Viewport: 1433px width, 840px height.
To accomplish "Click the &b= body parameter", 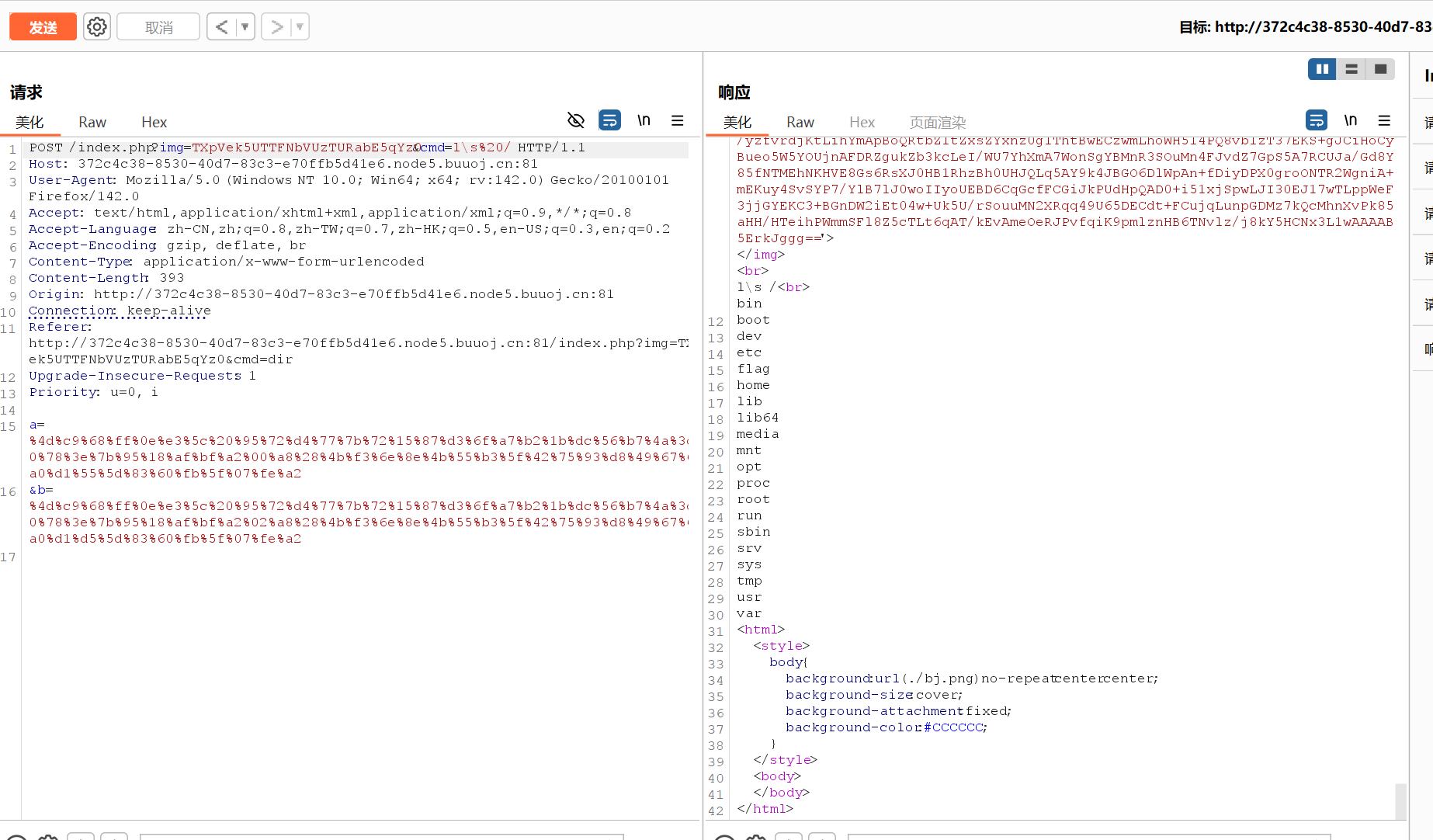I will point(41,490).
